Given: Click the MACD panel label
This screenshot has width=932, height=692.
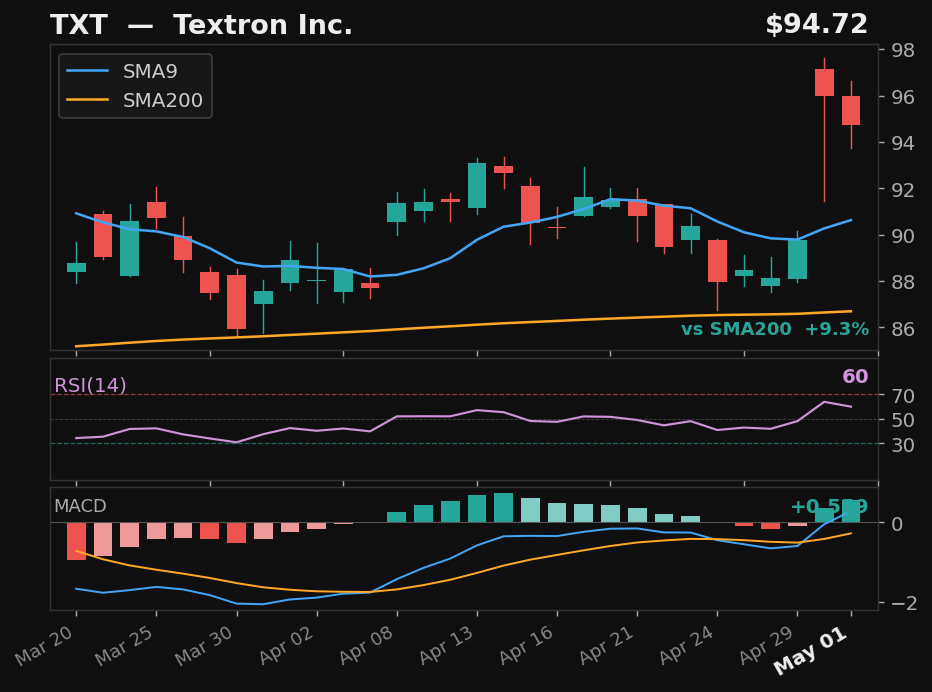Looking at the screenshot, I should tap(80, 506).
